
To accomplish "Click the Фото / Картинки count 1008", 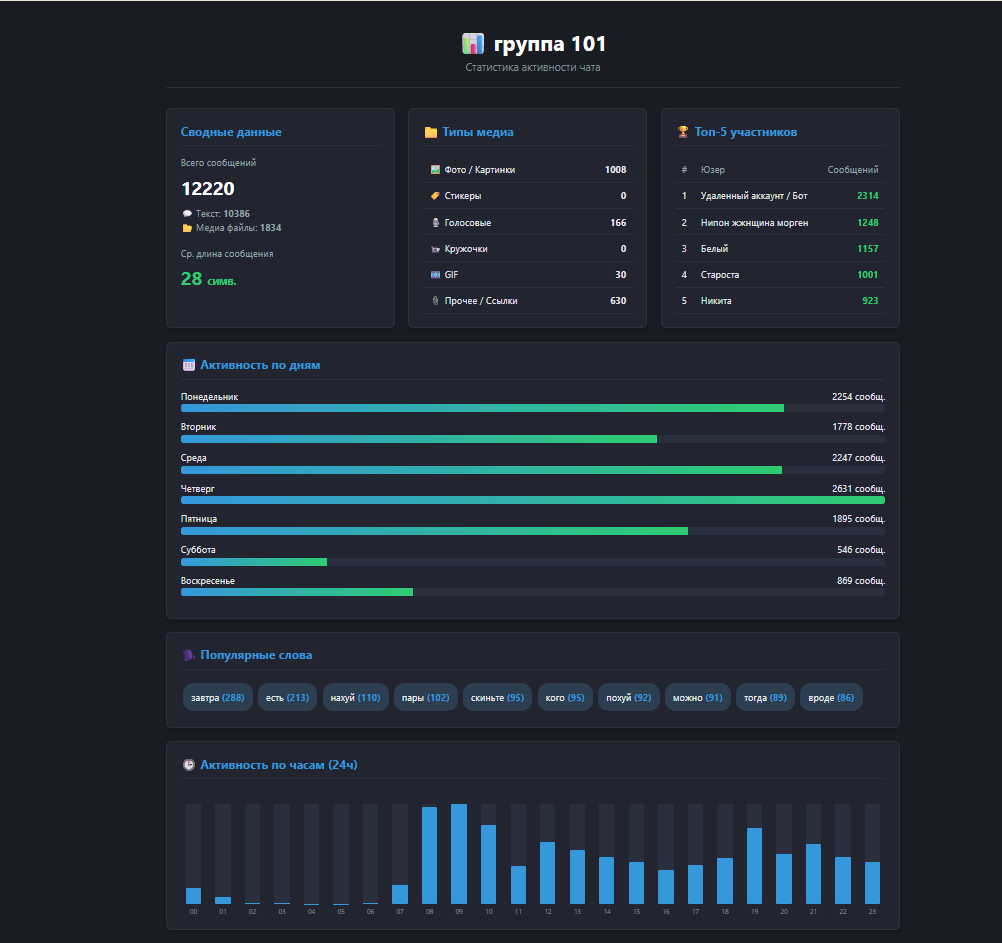I will pyautogui.click(x=615, y=169).
